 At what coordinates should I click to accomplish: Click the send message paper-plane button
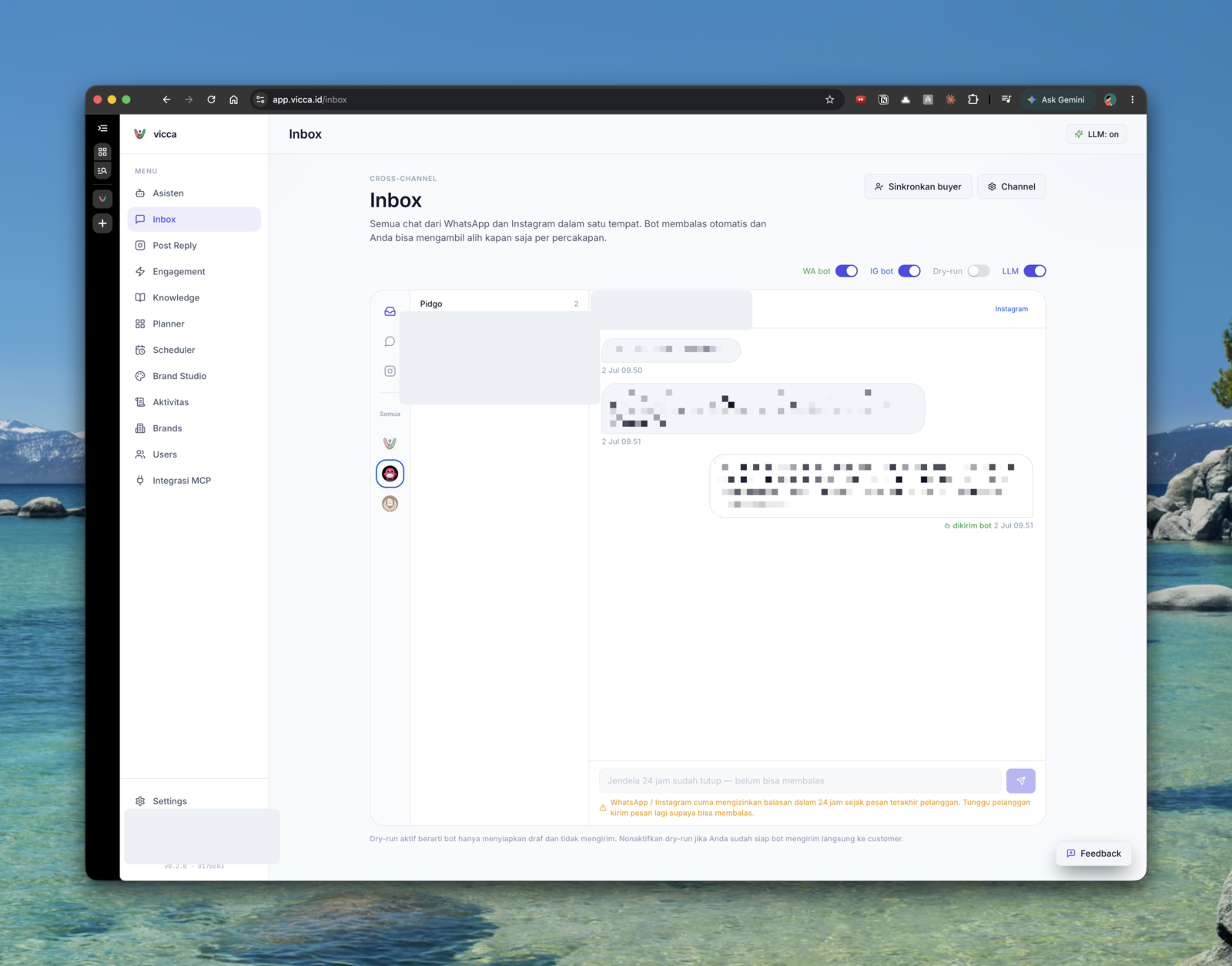(1021, 781)
